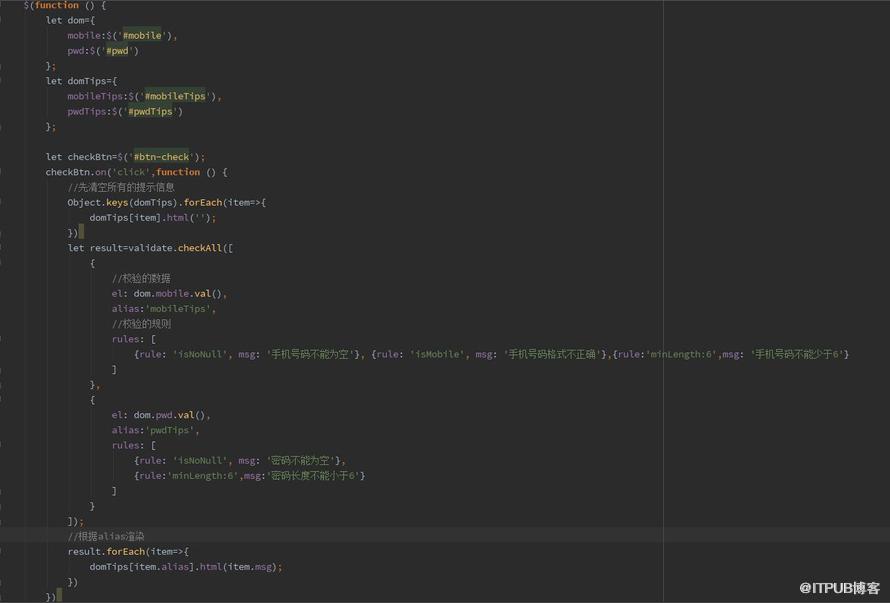Click the message 手机号码格式不正确
Image resolution: width=890 pixels, height=603 pixels.
[552, 354]
